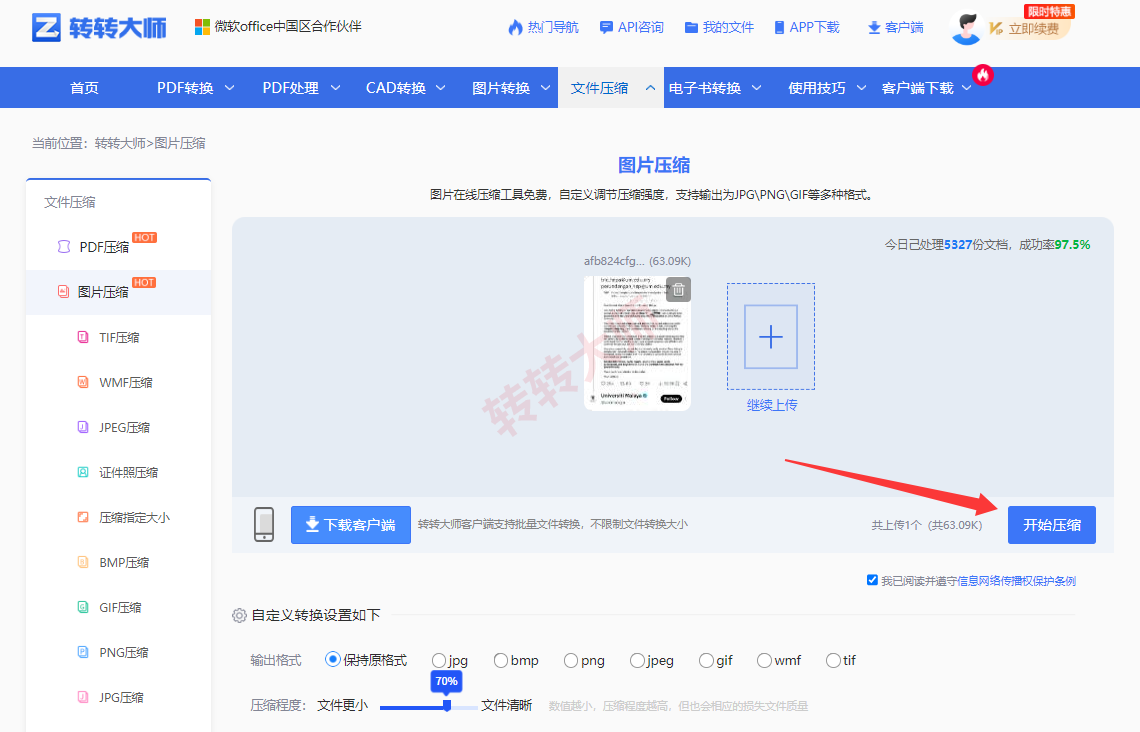Viewport: 1140px width, 732px height.
Task: Click the mobile phone icon near 下载客户端
Action: 264,524
